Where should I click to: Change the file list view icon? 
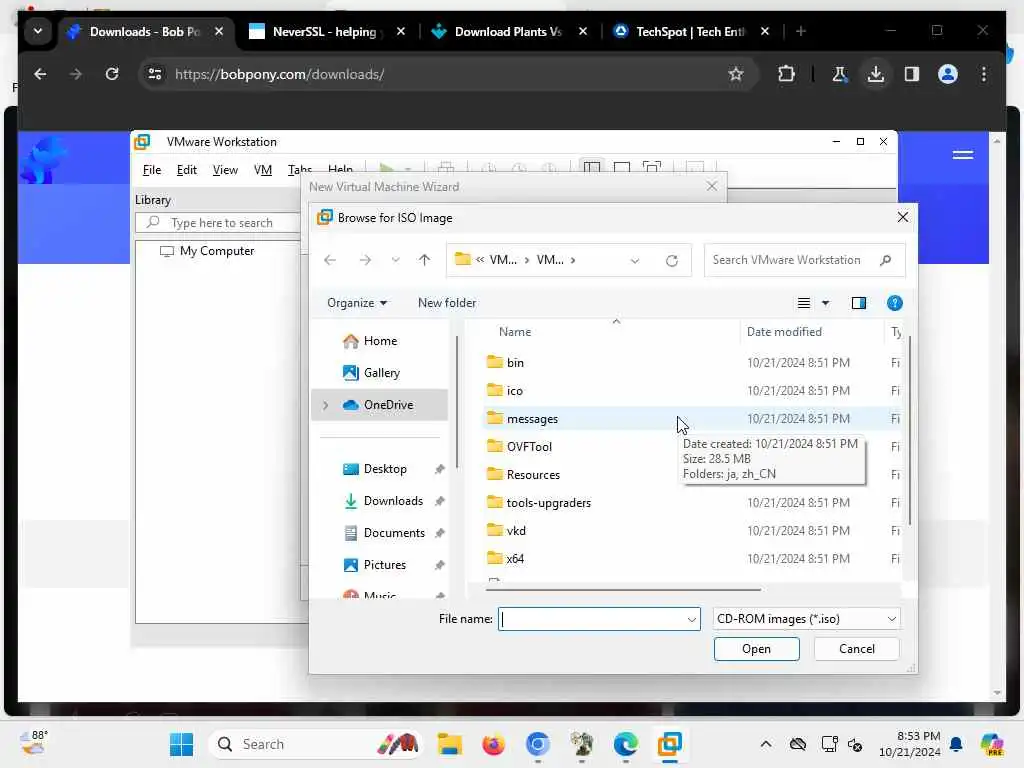pos(804,303)
